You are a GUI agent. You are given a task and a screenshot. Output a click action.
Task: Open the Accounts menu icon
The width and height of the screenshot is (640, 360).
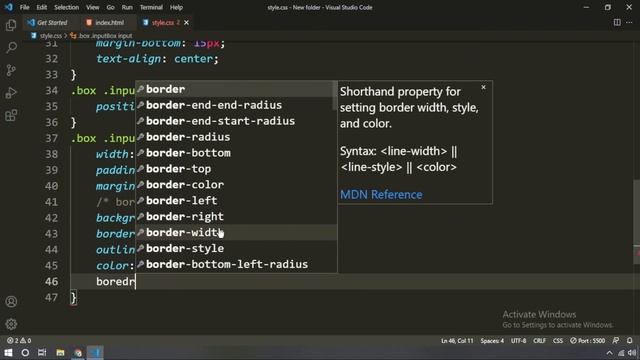11,302
